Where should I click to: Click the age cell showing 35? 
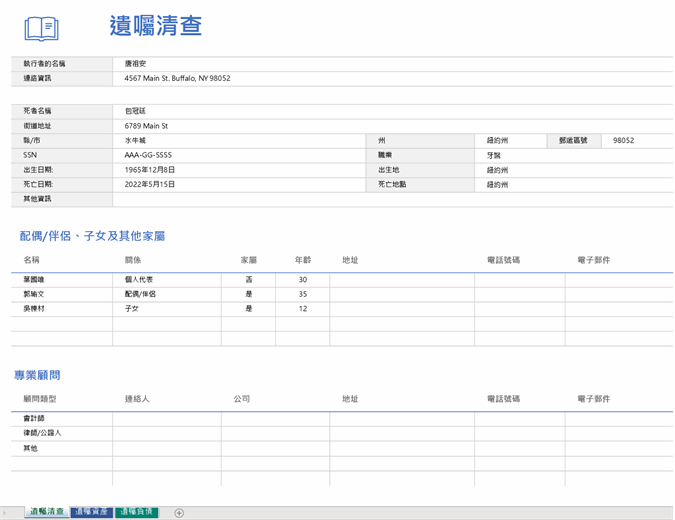[x=302, y=295]
